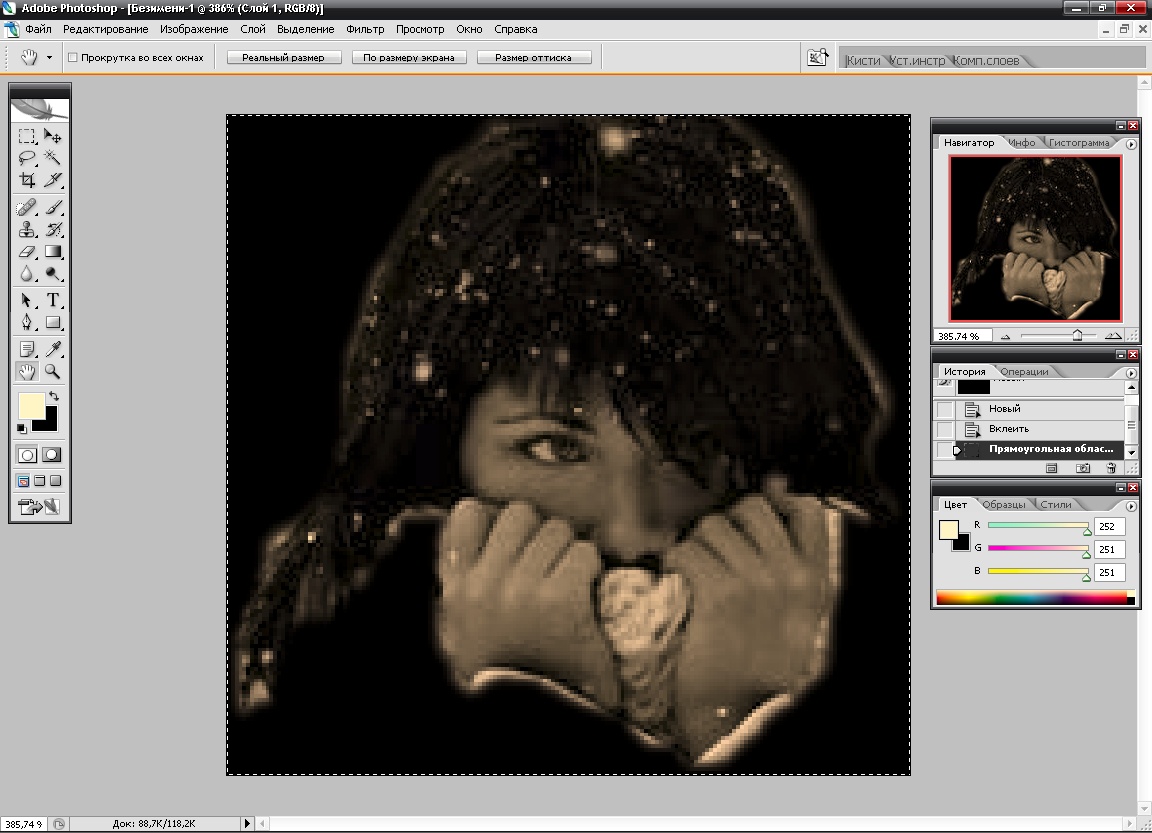Enable 'Прокрутка во всех окнах' checkbox
The width and height of the screenshot is (1152, 833).
[73, 58]
